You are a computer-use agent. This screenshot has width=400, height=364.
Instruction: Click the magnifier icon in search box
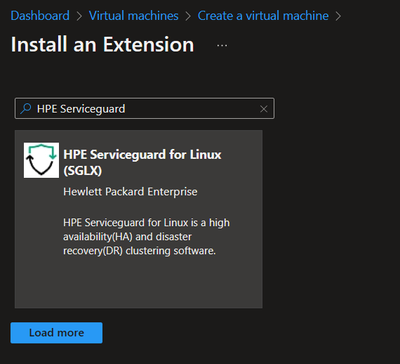click(x=26, y=109)
